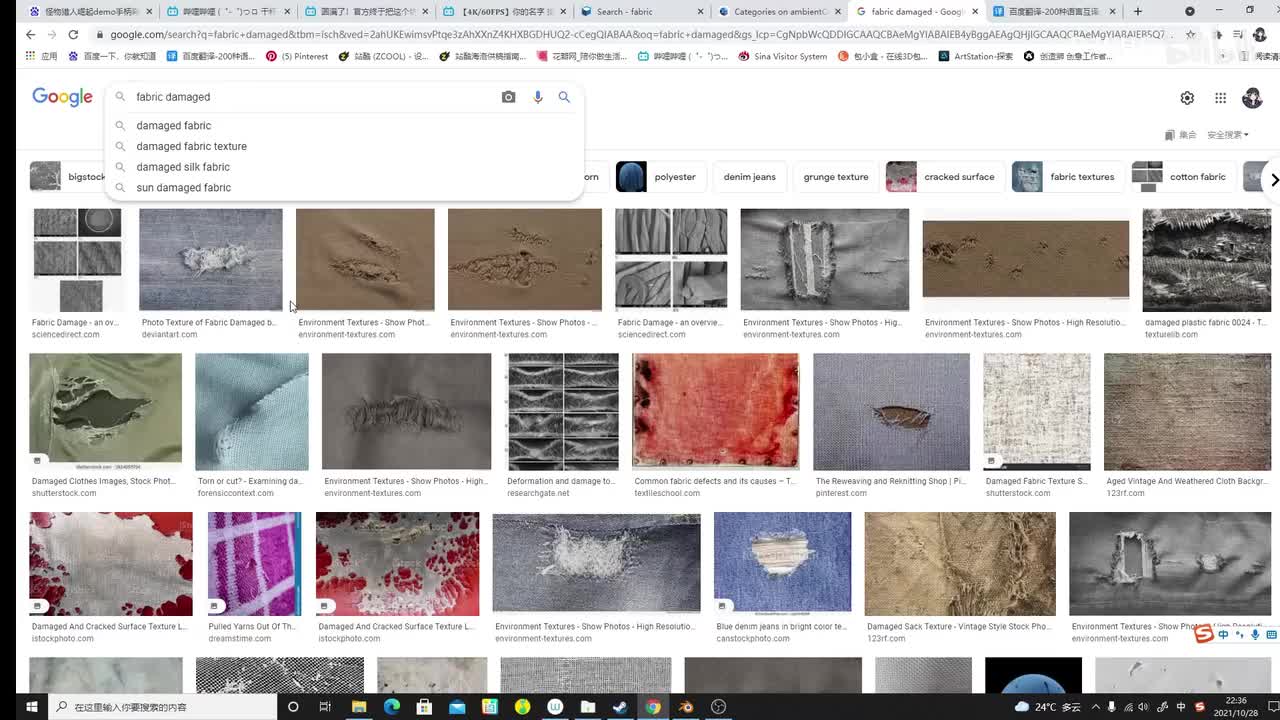Open Blender from the taskbar
This screenshot has height=720, width=1280.
click(x=686, y=707)
